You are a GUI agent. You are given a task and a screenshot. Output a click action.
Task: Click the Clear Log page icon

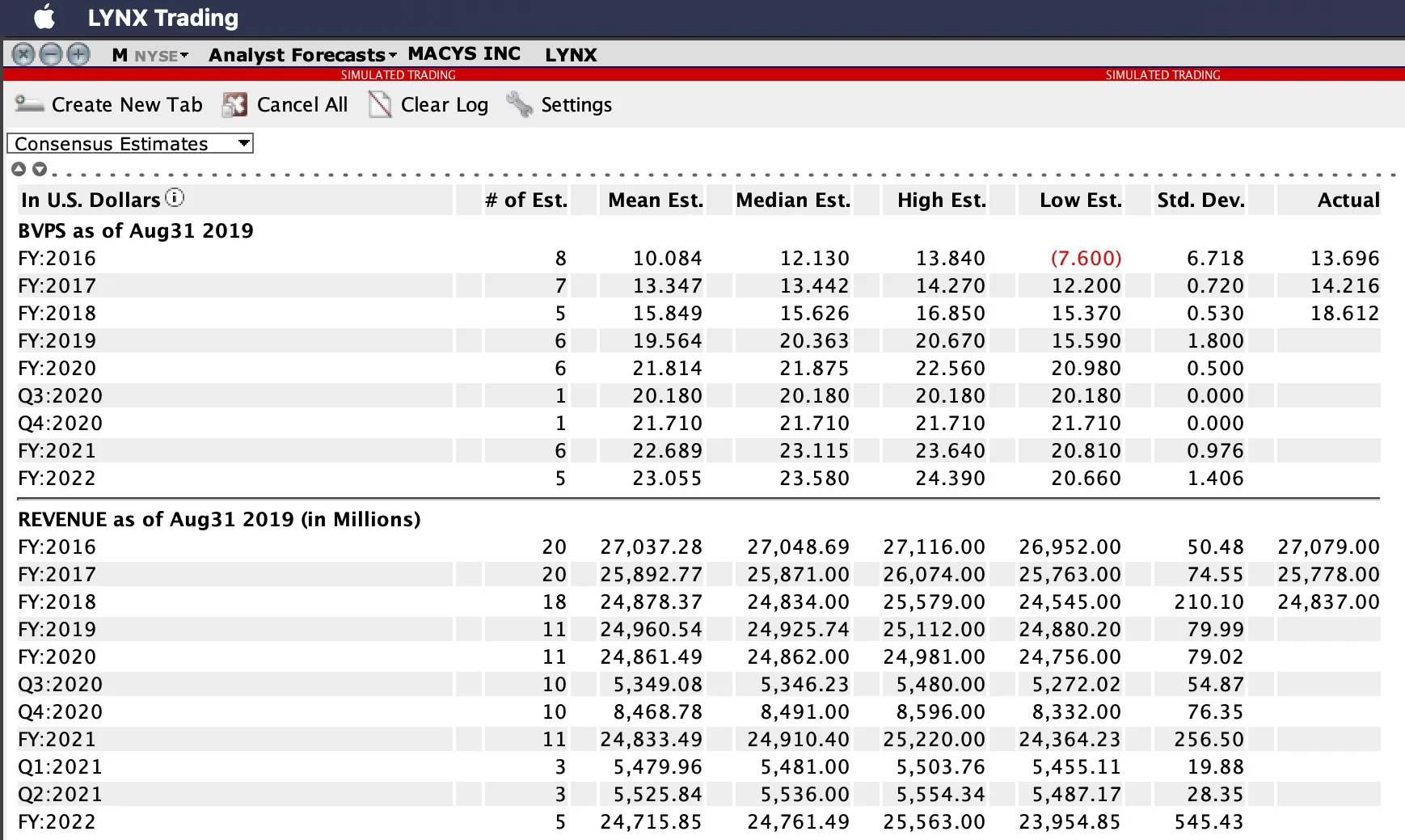click(379, 104)
